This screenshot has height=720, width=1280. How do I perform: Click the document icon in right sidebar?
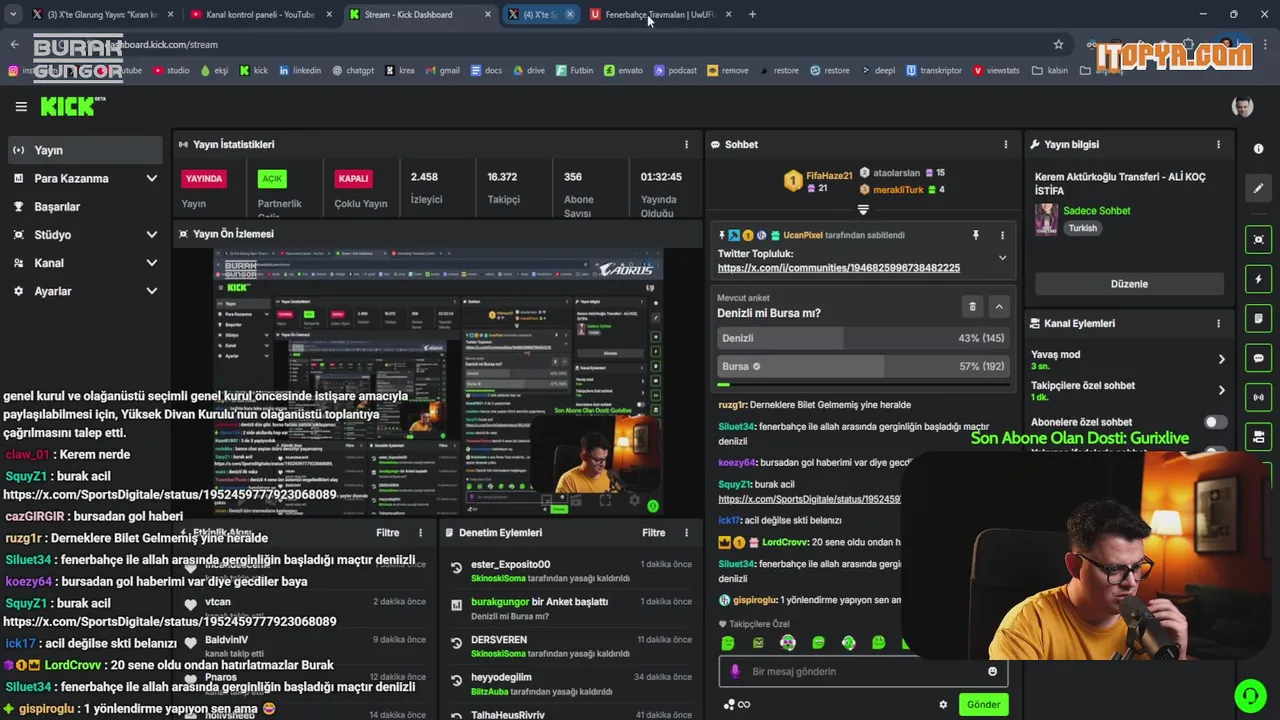[1258, 319]
